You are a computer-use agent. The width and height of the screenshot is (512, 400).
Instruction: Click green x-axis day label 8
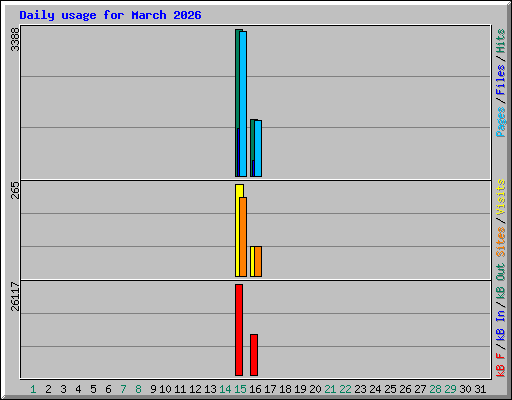(x=138, y=389)
